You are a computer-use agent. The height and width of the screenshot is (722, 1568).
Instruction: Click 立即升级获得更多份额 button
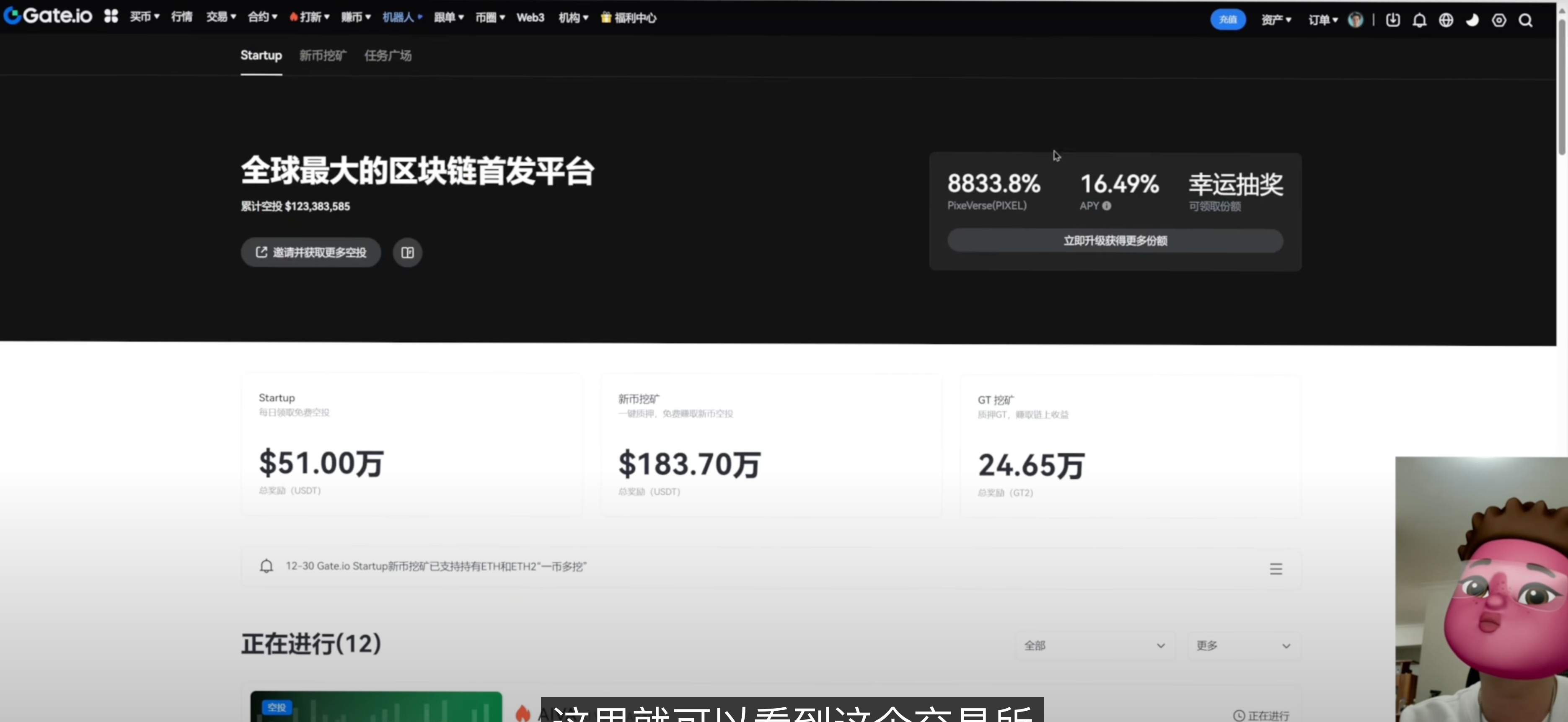tap(1115, 240)
